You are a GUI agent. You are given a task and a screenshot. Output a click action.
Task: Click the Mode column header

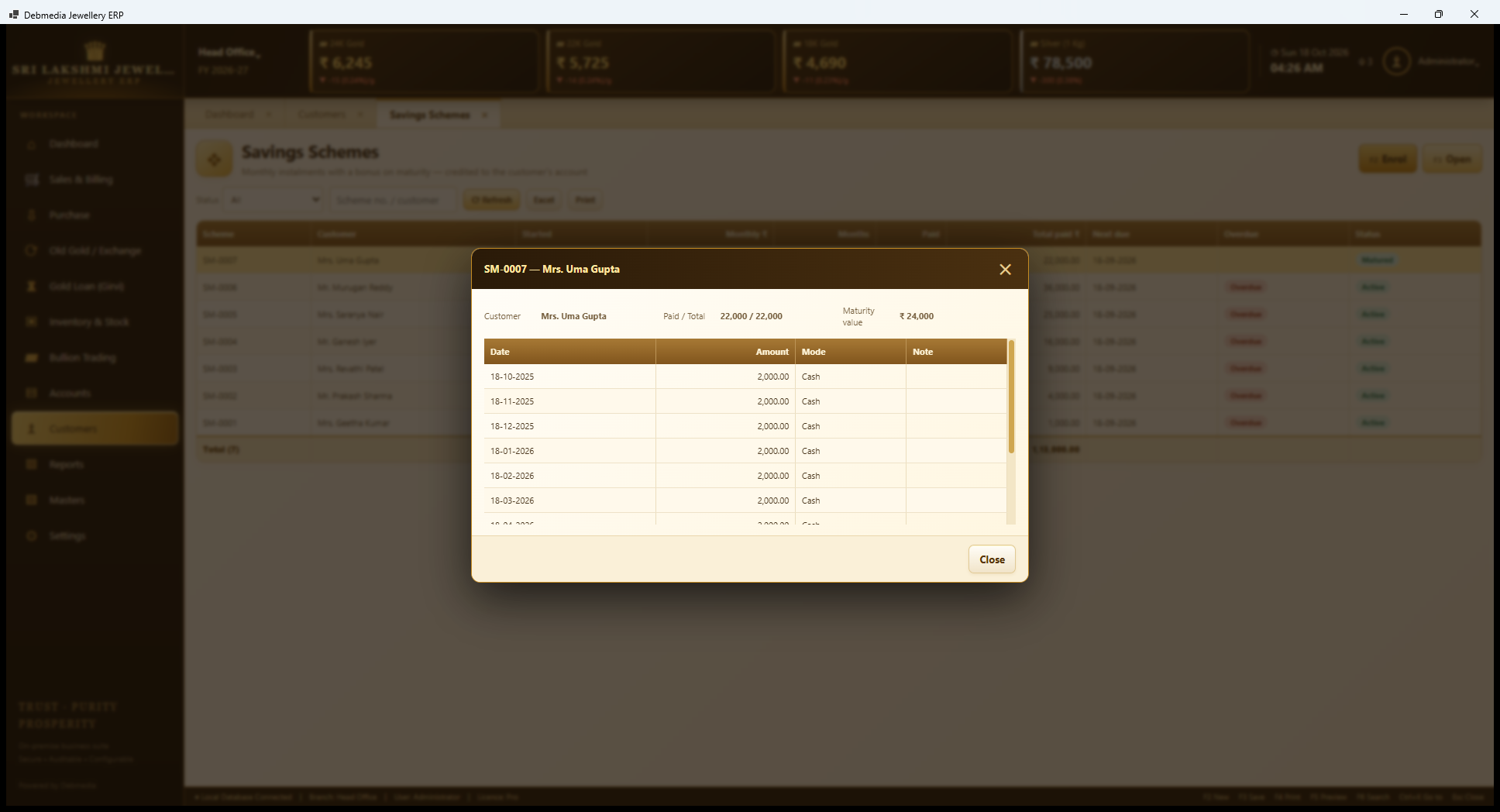(x=850, y=352)
